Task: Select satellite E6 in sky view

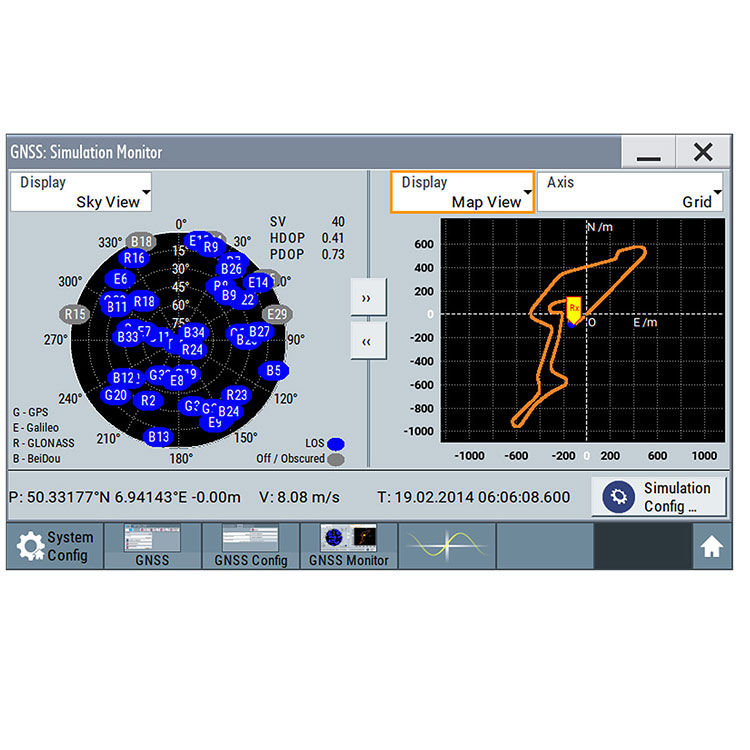Action: [x=121, y=279]
